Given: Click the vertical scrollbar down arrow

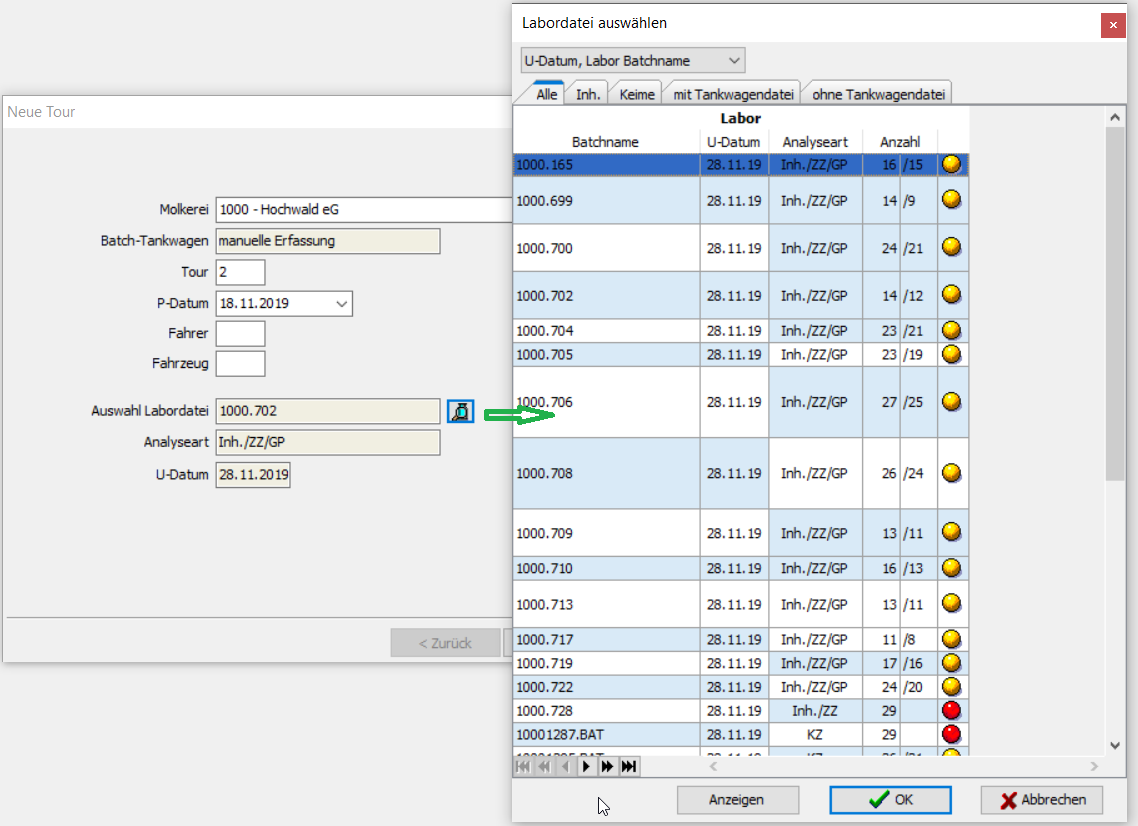Looking at the screenshot, I should pyautogui.click(x=1116, y=745).
